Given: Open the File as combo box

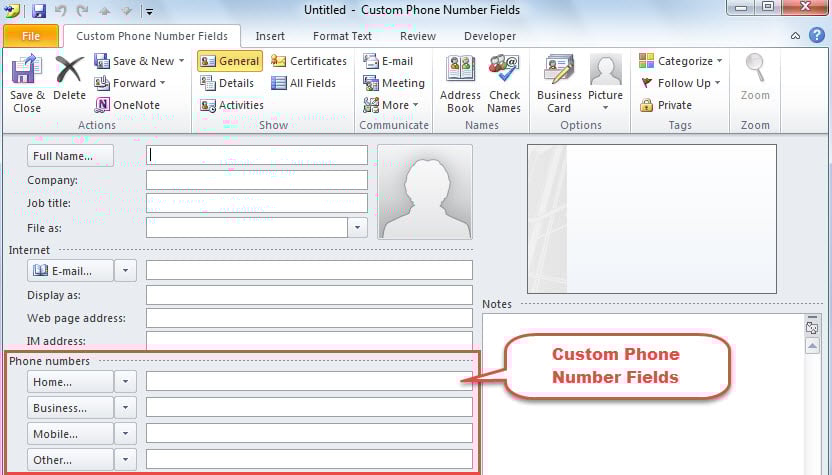Looking at the screenshot, I should (358, 227).
